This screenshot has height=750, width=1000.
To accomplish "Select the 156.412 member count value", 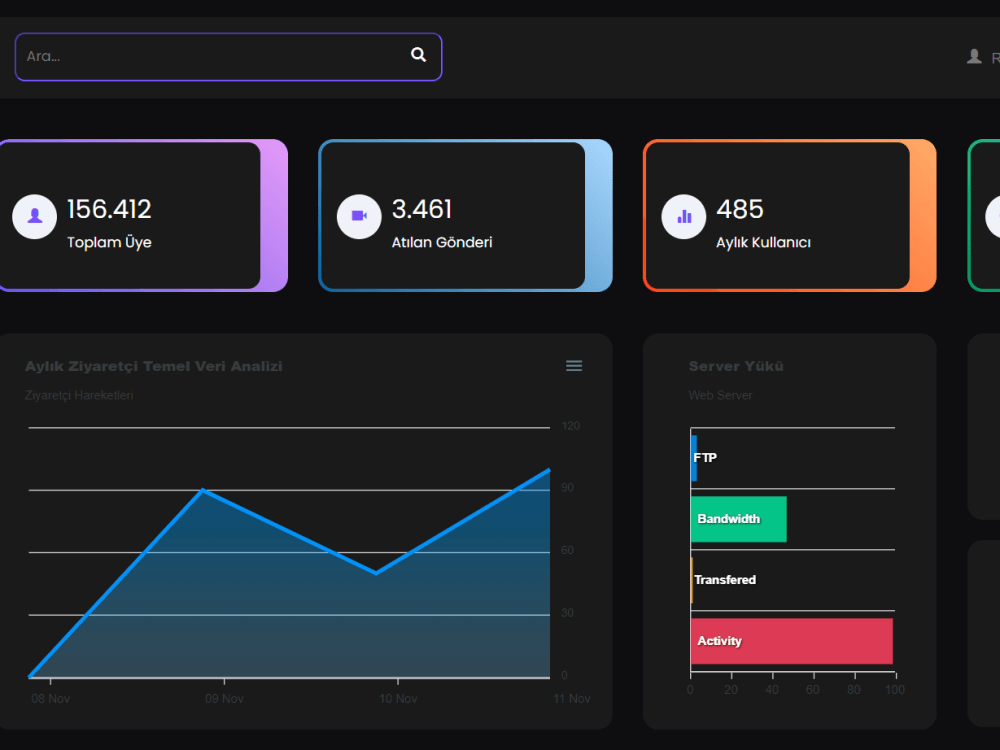I will (x=109, y=209).
